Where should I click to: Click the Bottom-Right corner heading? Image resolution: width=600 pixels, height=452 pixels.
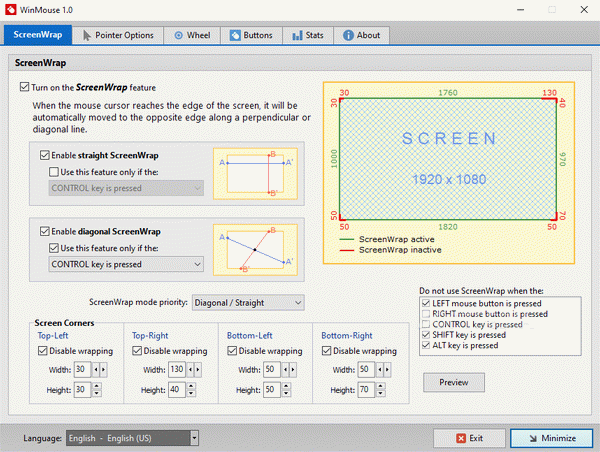[347, 336]
